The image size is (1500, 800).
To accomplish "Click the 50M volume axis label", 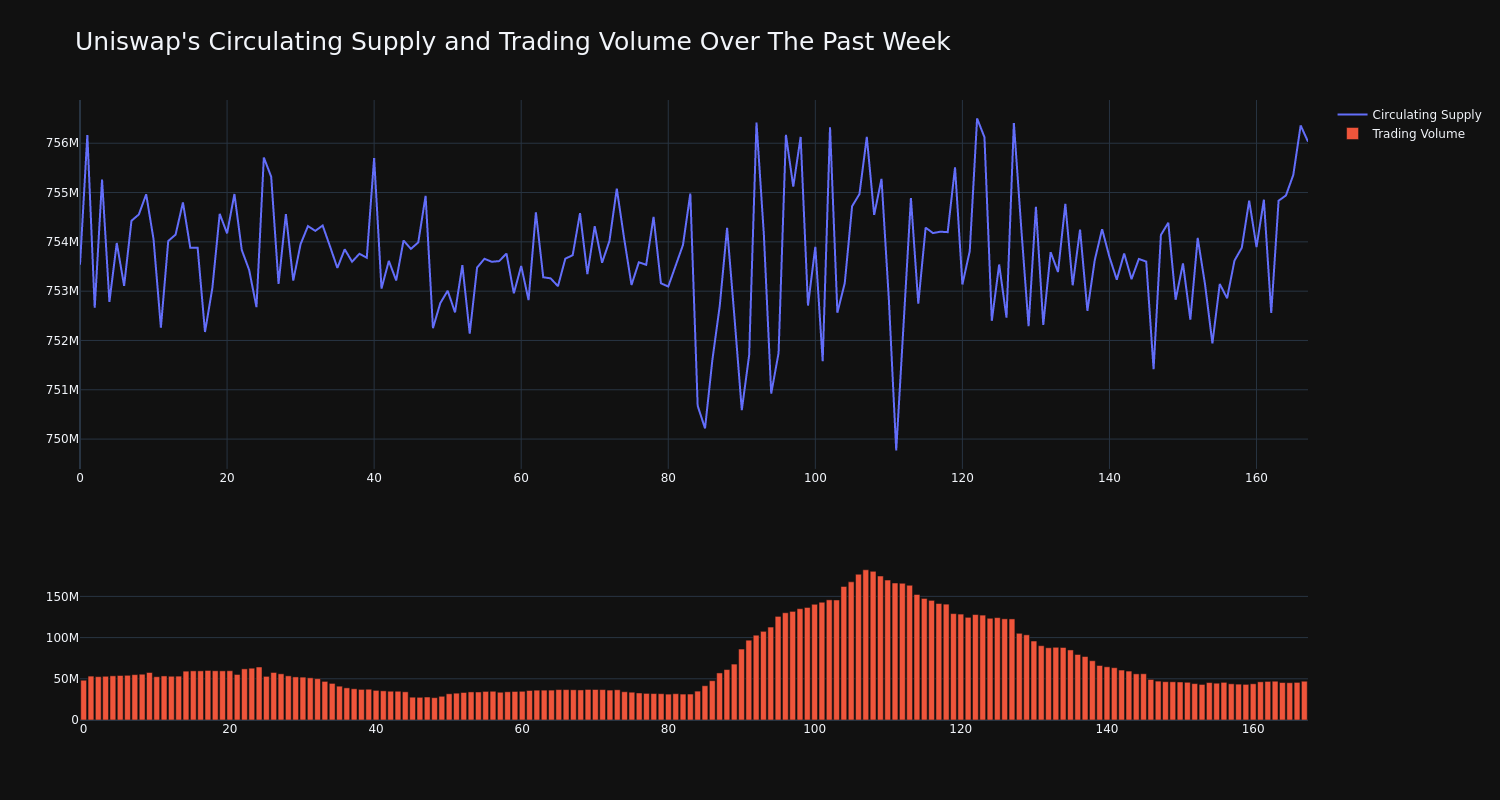I will 65,679.
